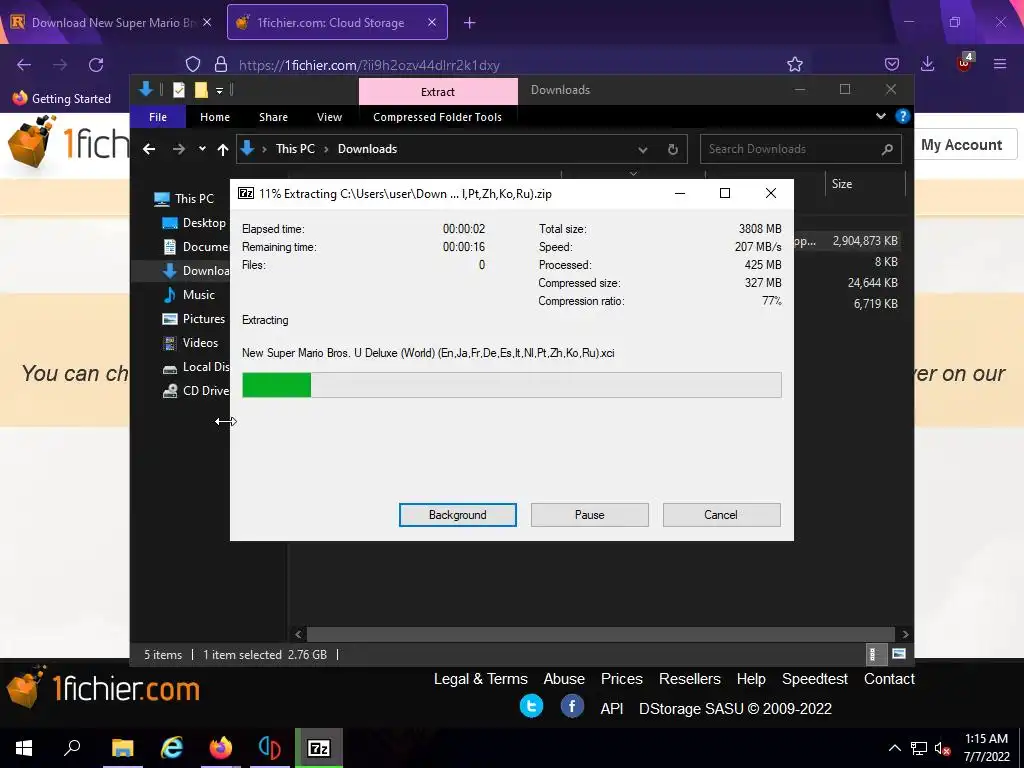Viewport: 1024px width, 768px height.
Task: Click Downloads in the address breadcrumb
Action: coord(367,149)
